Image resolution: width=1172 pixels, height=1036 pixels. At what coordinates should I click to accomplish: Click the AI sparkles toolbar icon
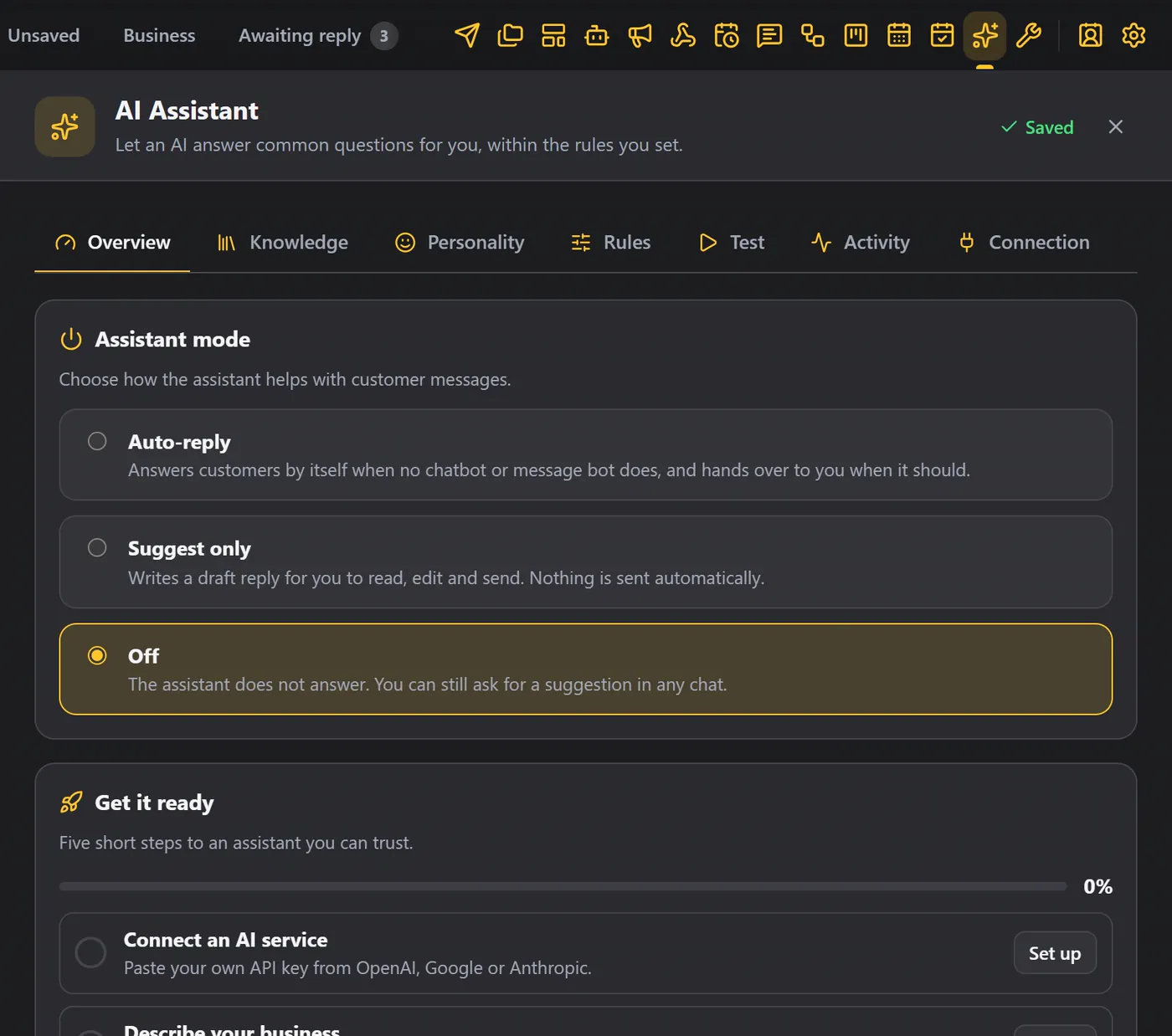(984, 35)
